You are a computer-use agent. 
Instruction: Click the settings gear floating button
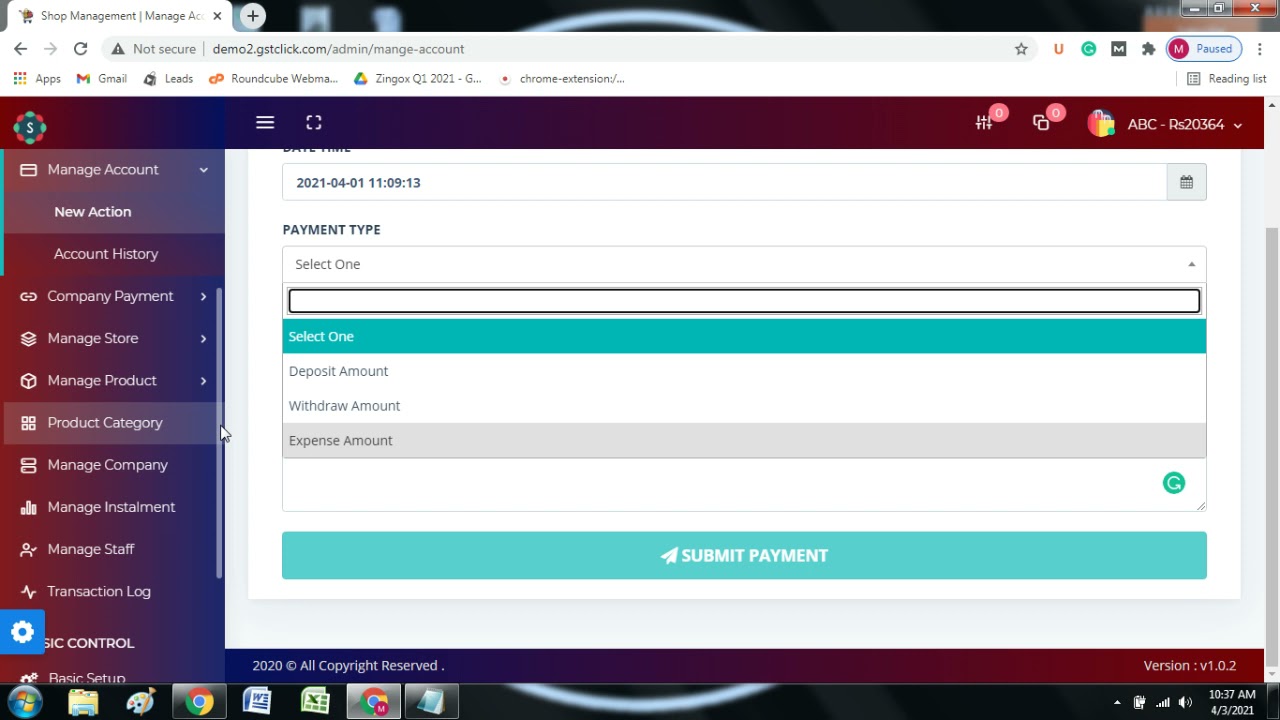coord(22,632)
